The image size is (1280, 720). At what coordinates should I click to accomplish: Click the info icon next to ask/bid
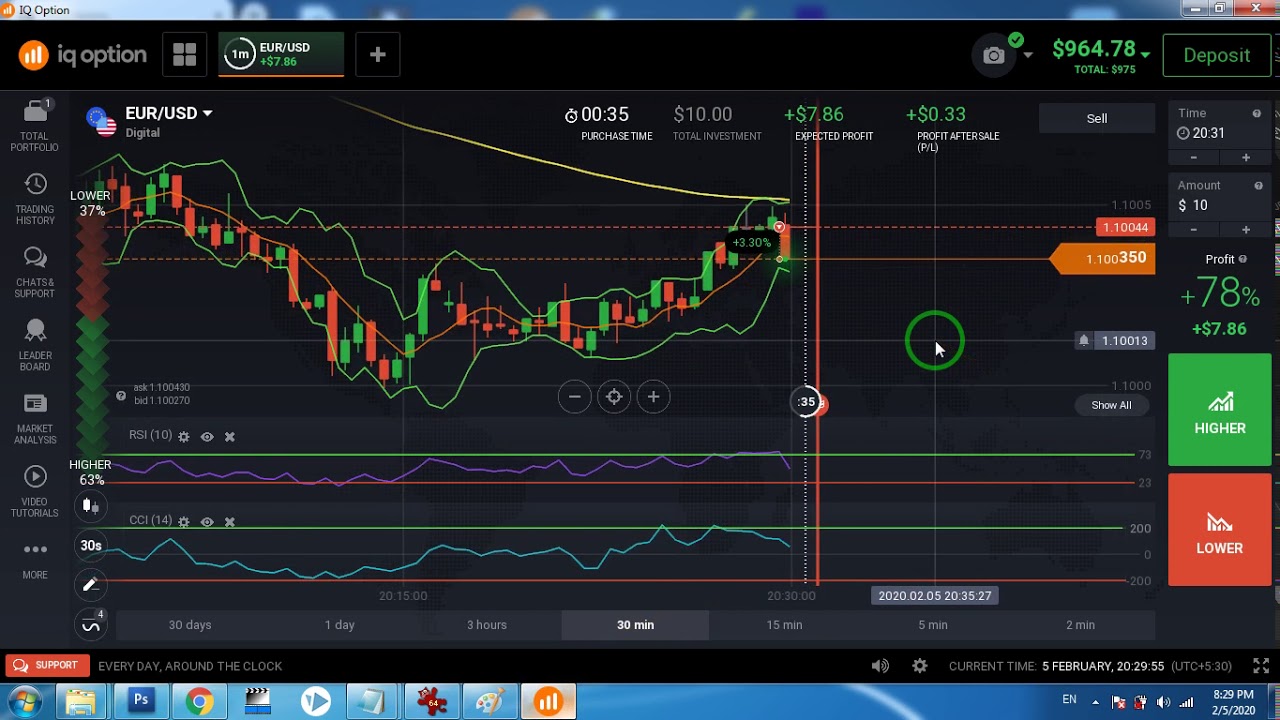(x=121, y=396)
